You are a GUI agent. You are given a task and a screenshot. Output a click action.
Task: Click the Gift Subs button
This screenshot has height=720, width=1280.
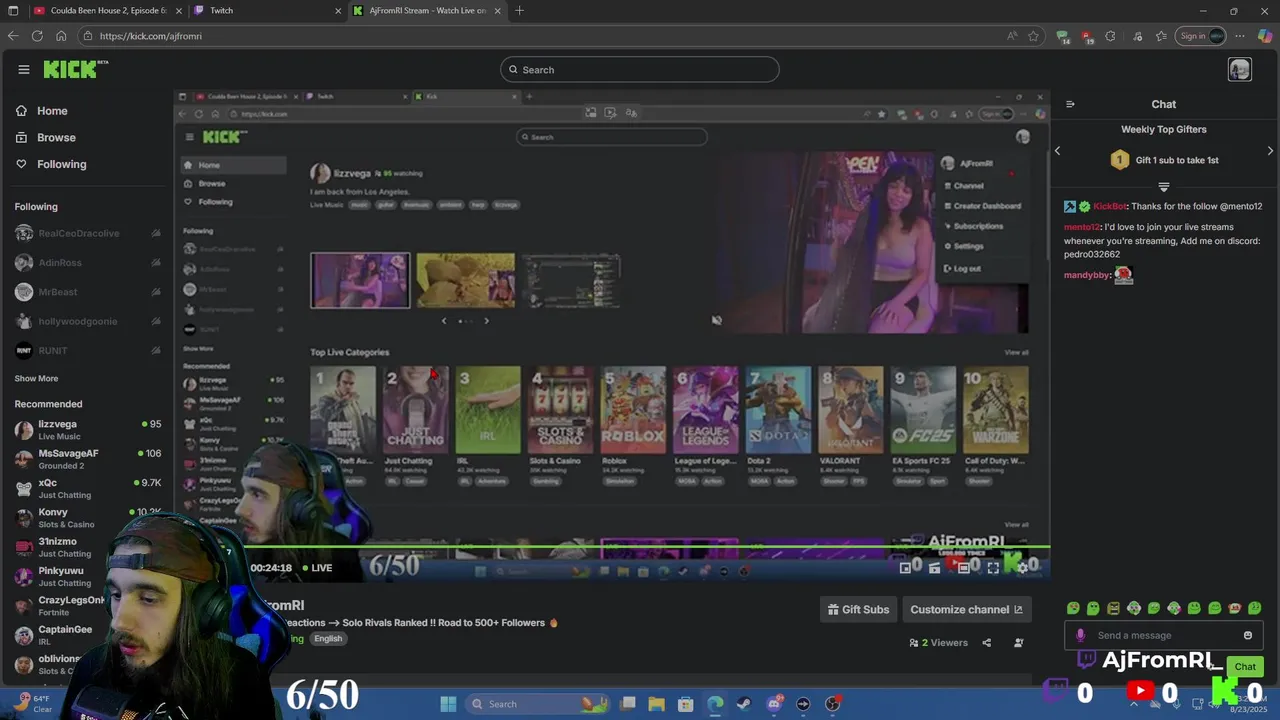859,609
